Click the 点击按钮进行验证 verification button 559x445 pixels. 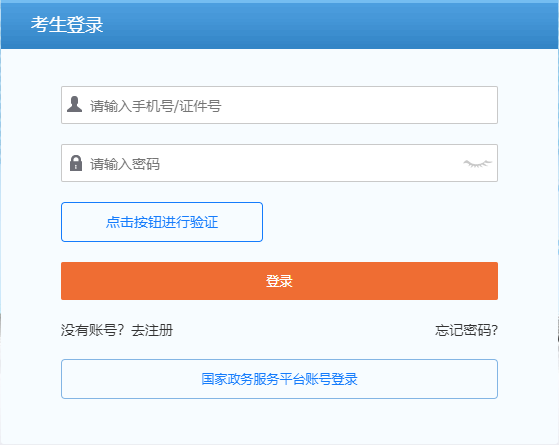click(162, 222)
